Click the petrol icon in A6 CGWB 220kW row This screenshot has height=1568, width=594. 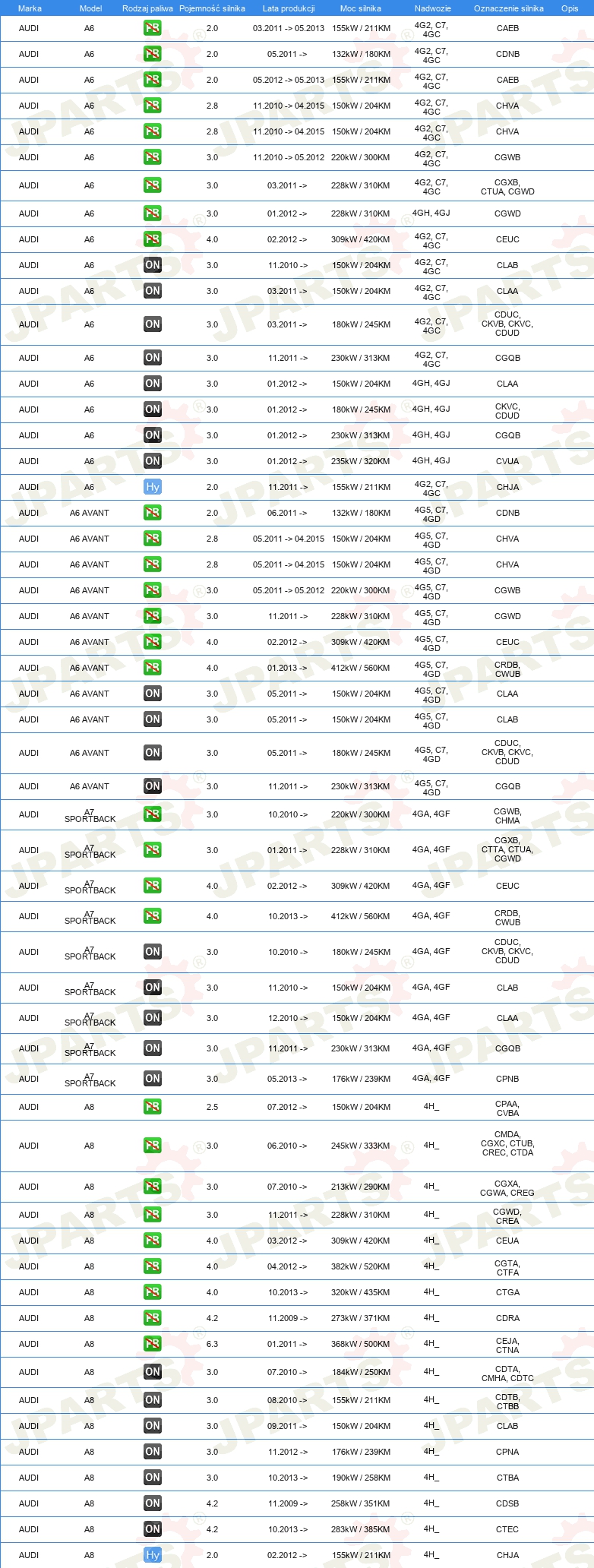click(153, 157)
